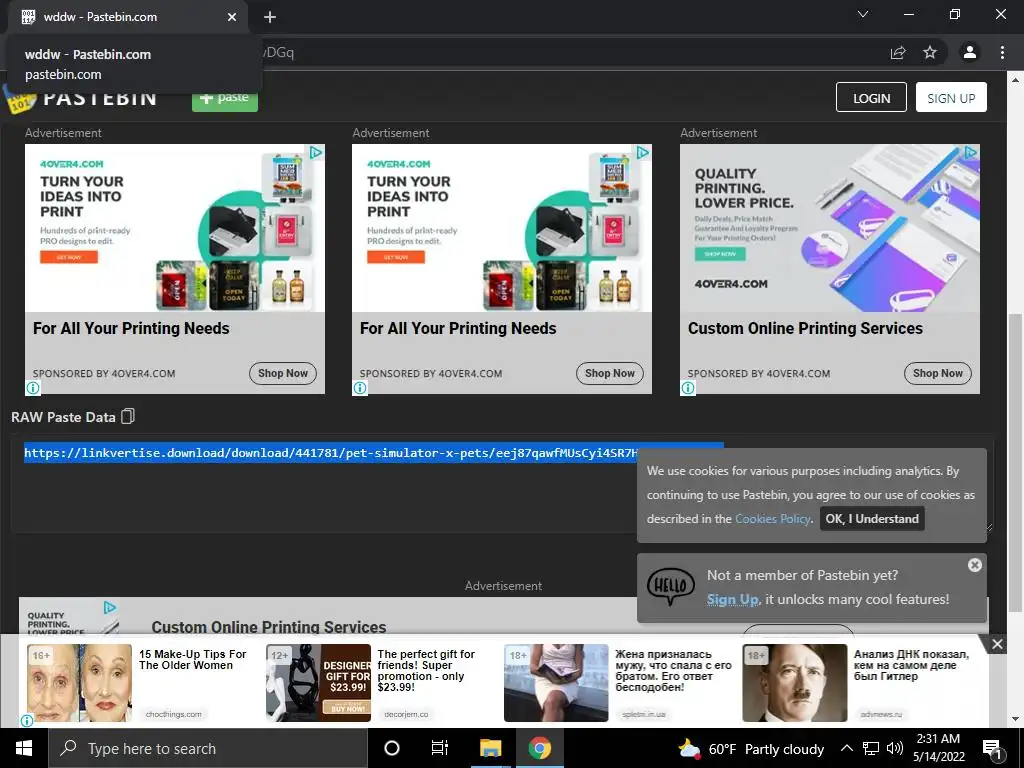Click Shop Now on Custom Online Printing ad
Viewport: 1024px width, 768px height.
[x=938, y=374]
